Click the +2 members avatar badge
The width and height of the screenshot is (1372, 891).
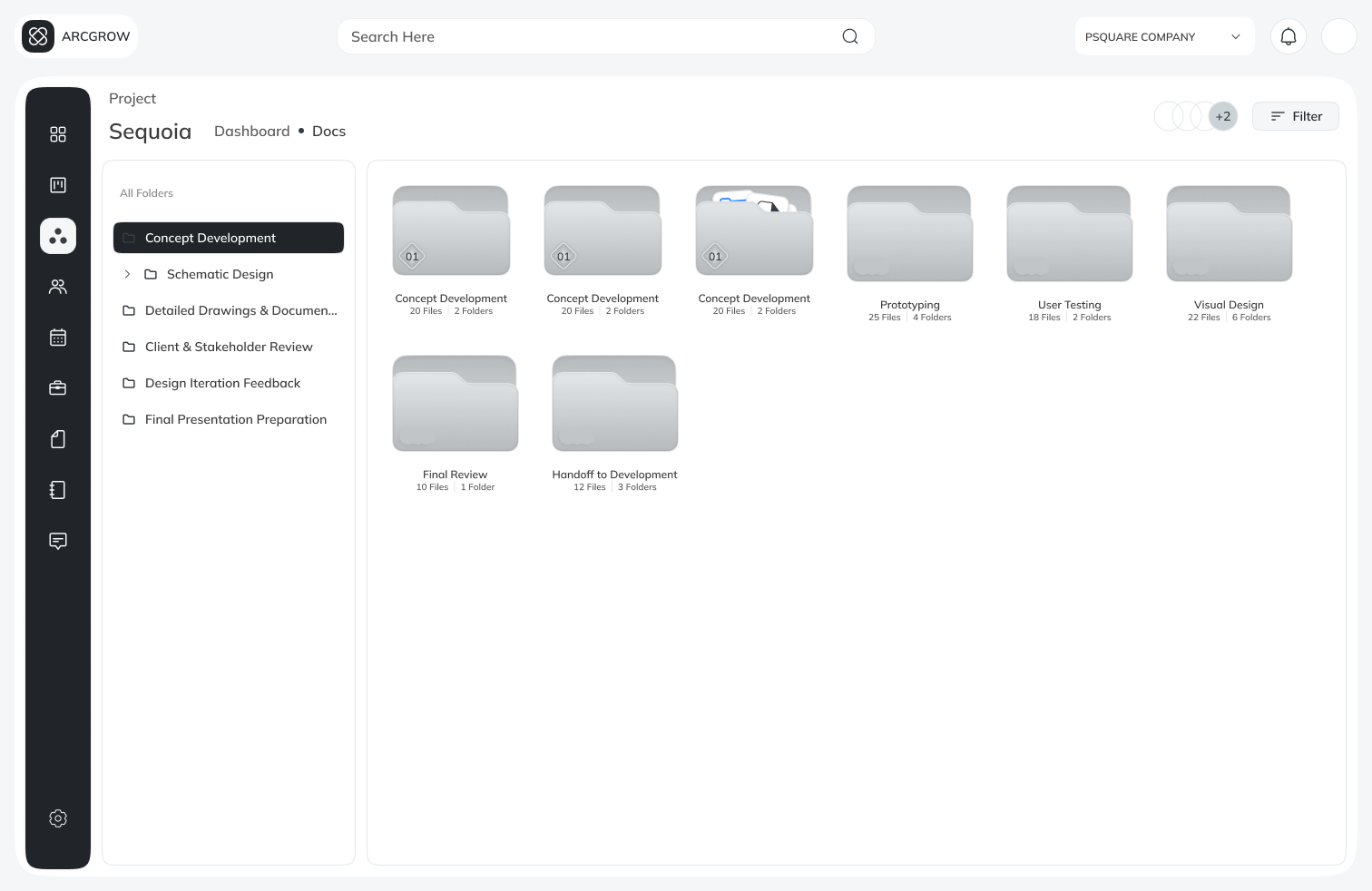click(1223, 116)
